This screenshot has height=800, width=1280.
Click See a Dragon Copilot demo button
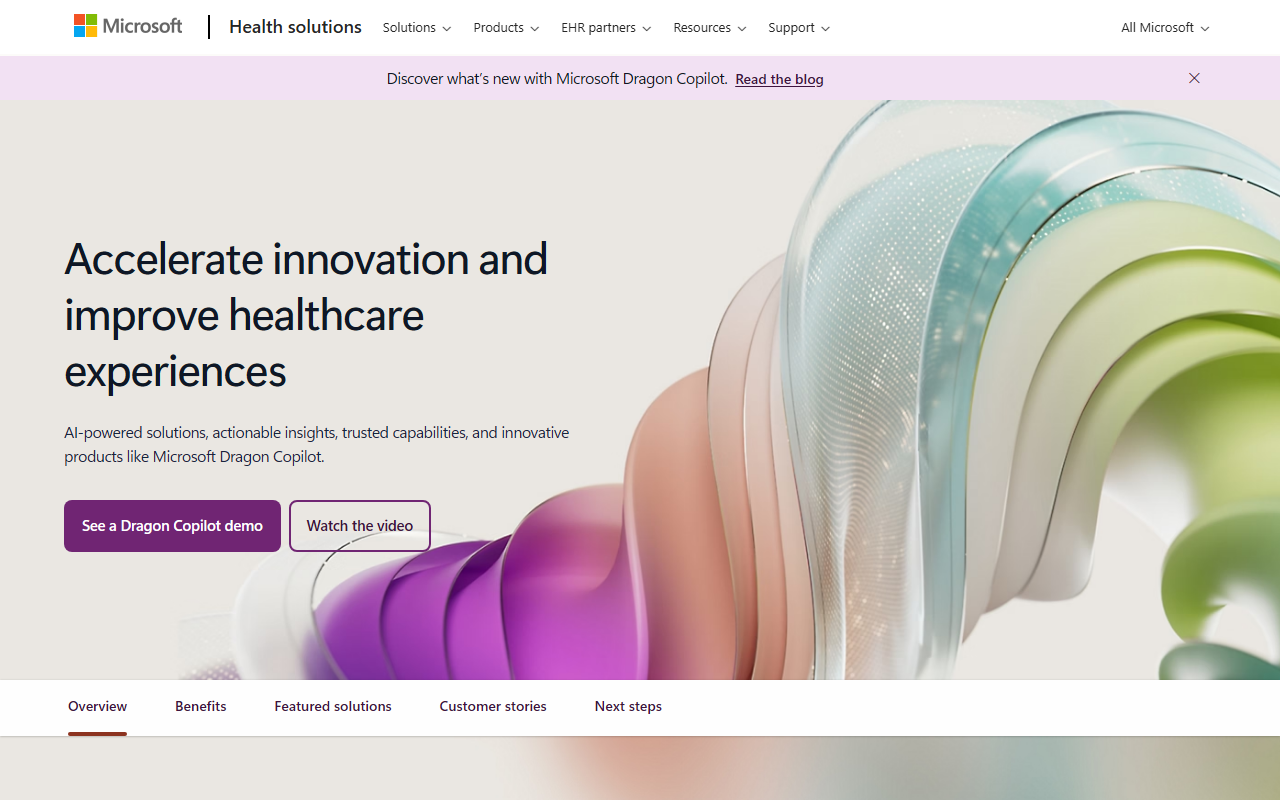click(x=172, y=526)
